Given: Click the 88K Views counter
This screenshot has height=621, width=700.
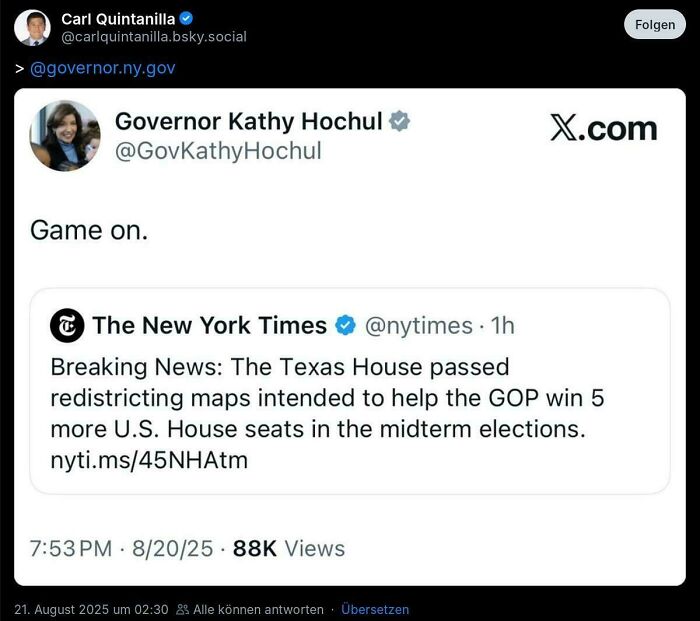Looking at the screenshot, I should 288,548.
